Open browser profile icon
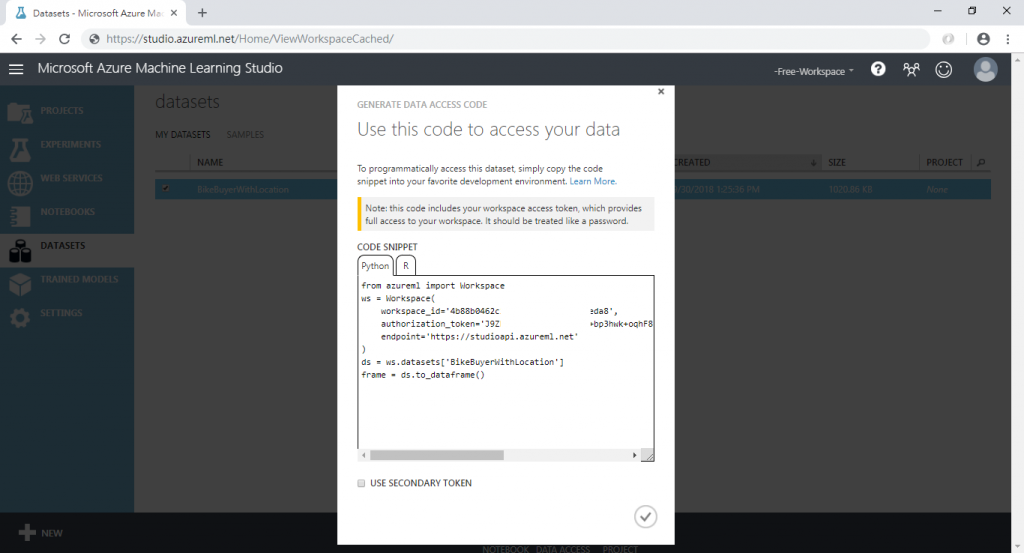The height and width of the screenshot is (553, 1024). 983,39
